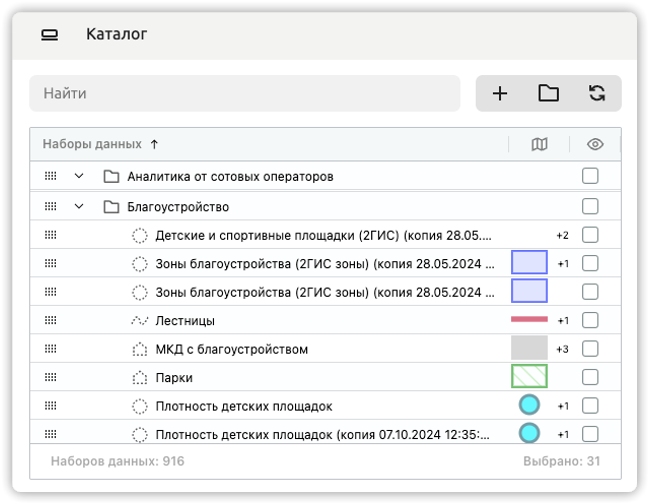Check the Плотность детских площадок checkbox
Screen dimensions: 649x504
click(x=590, y=406)
